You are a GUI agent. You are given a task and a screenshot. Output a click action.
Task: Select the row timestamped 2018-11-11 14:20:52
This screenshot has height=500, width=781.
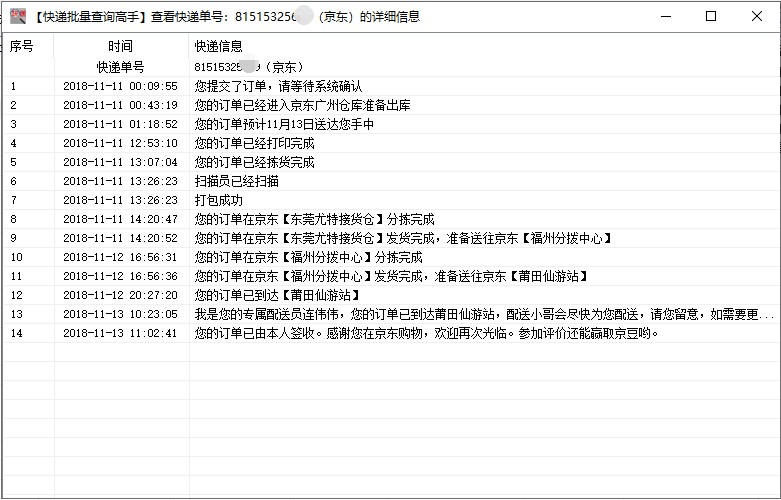391,238
